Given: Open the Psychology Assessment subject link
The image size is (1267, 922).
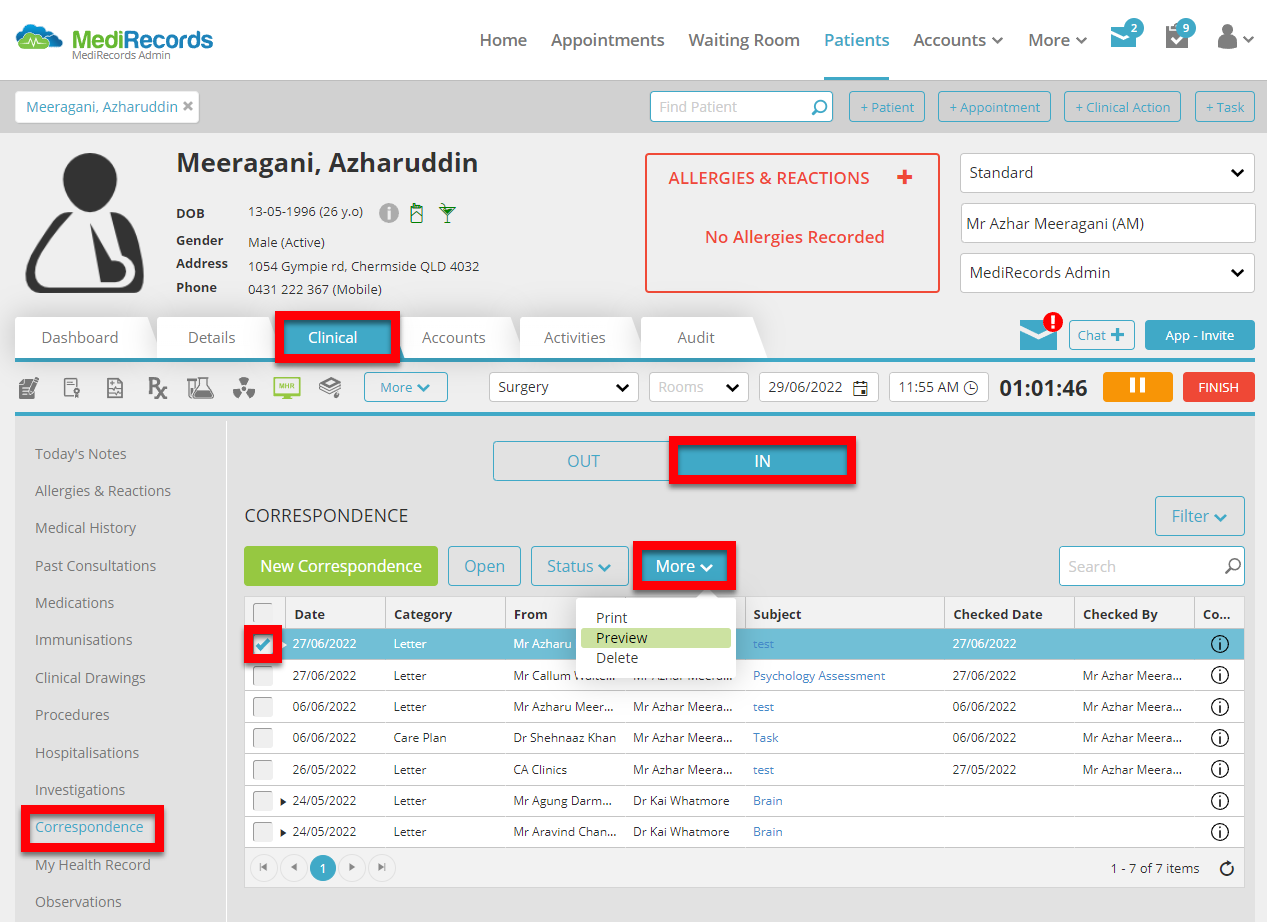Looking at the screenshot, I should click(x=819, y=676).
